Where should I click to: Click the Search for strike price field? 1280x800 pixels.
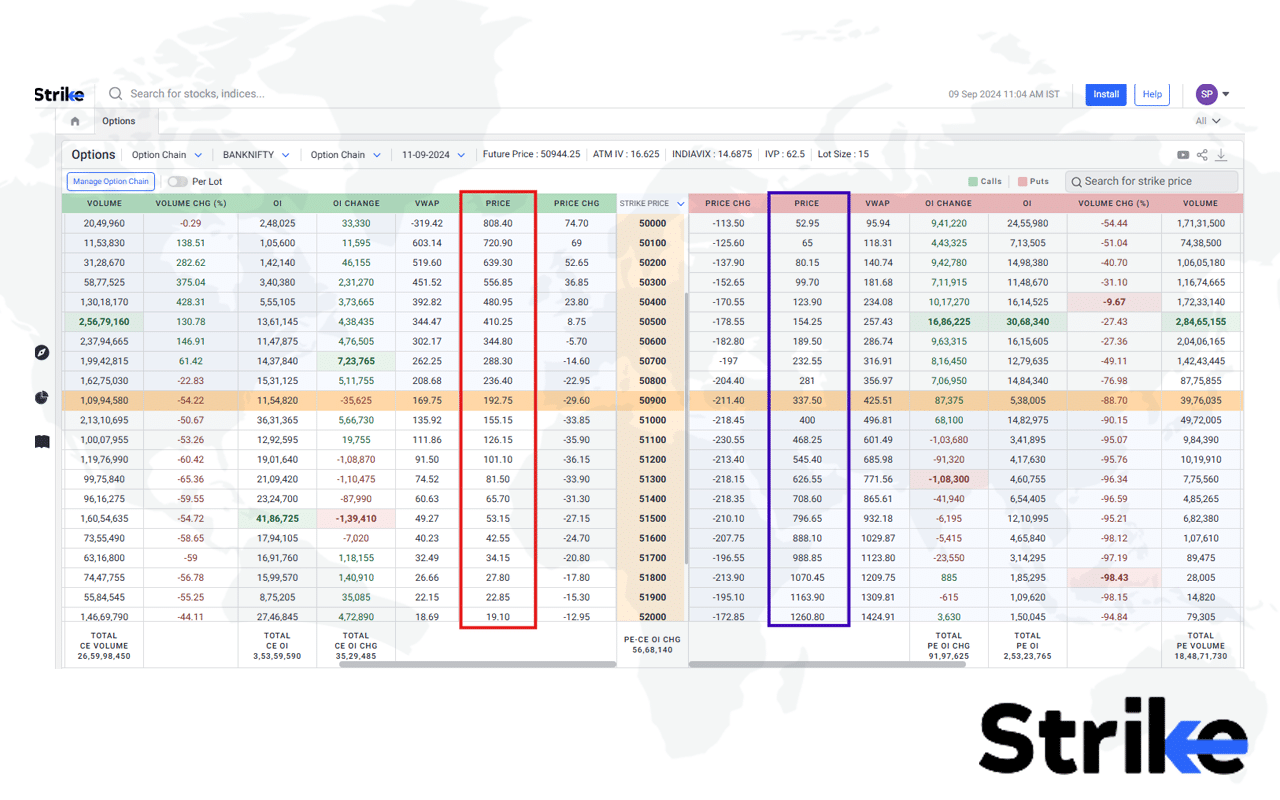pyautogui.click(x=1150, y=181)
